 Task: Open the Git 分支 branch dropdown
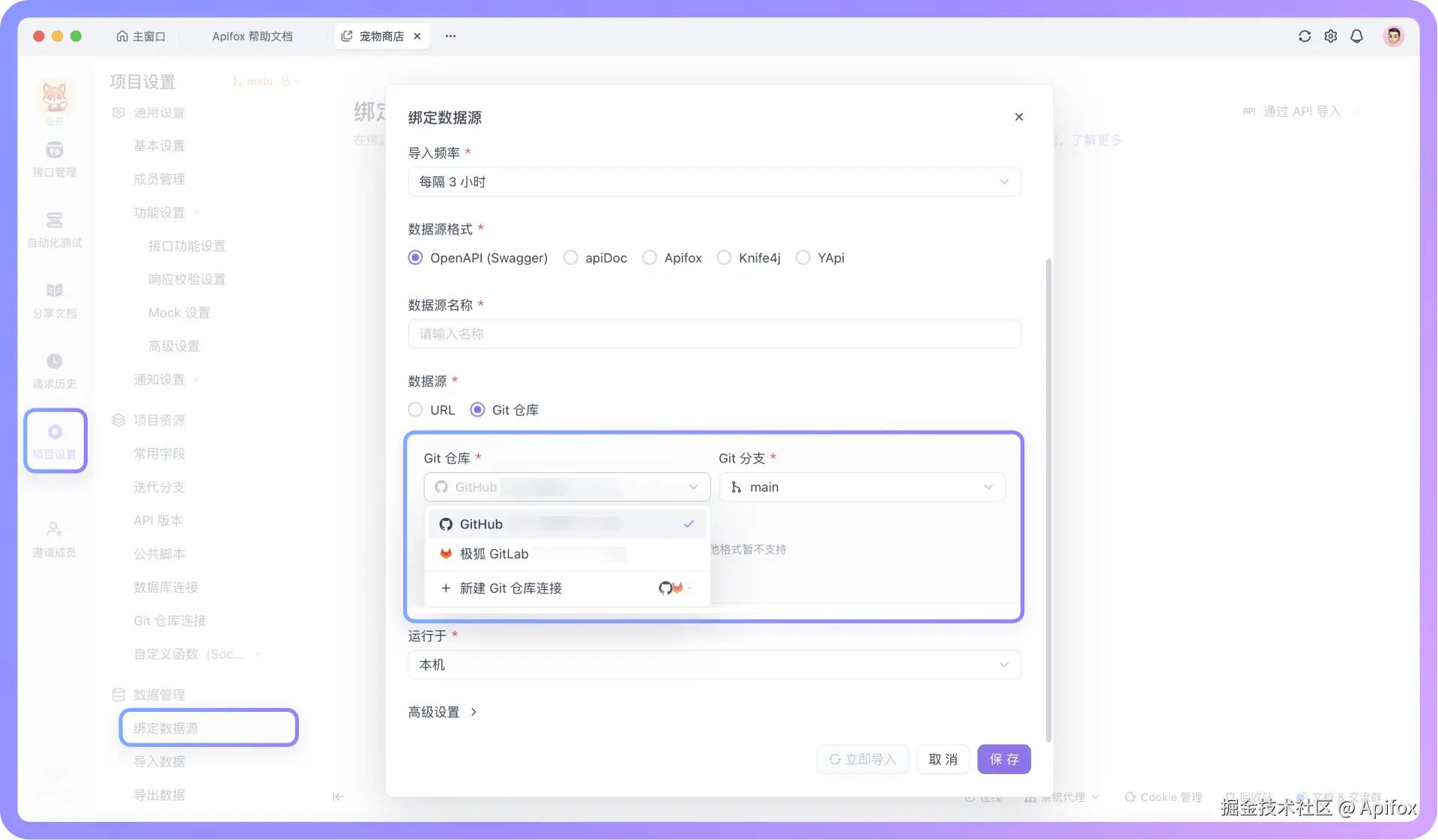click(x=862, y=487)
